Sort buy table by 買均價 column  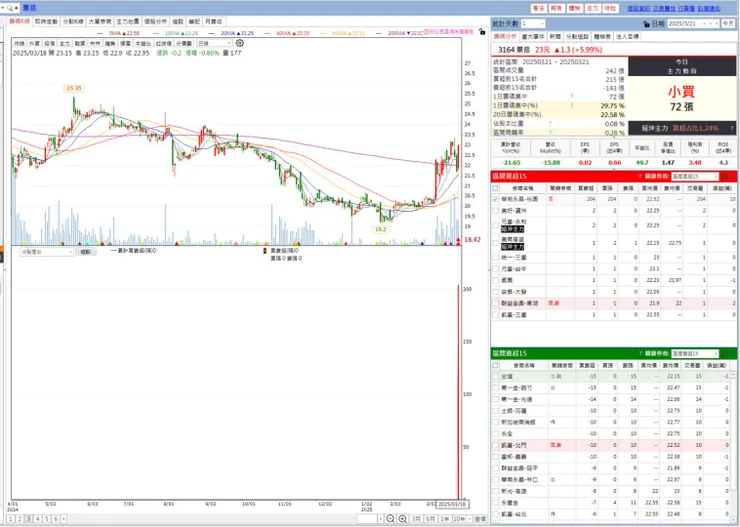[650, 188]
